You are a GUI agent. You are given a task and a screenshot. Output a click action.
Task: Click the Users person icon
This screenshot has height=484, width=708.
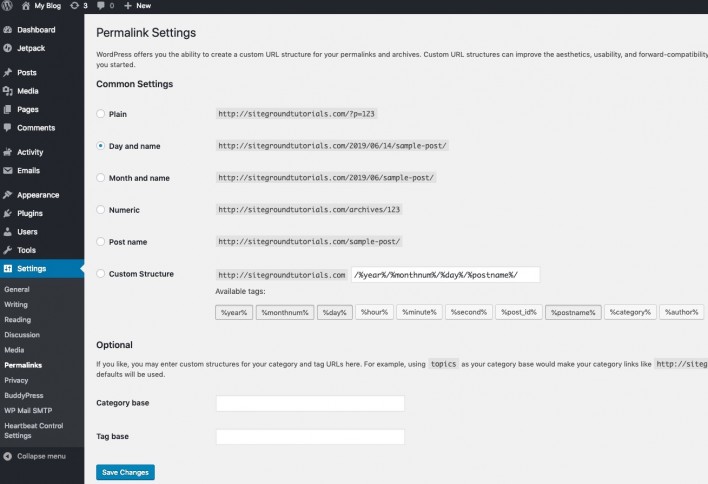(7, 232)
